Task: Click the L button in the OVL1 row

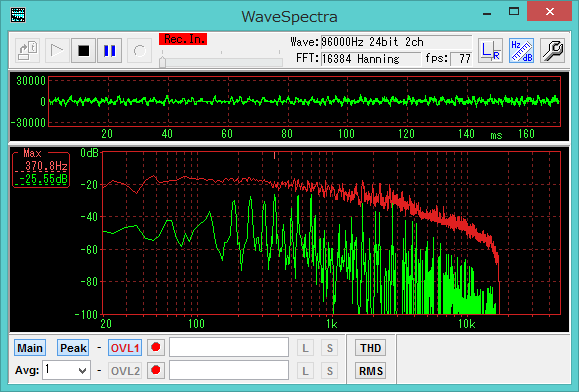Action: [x=305, y=348]
